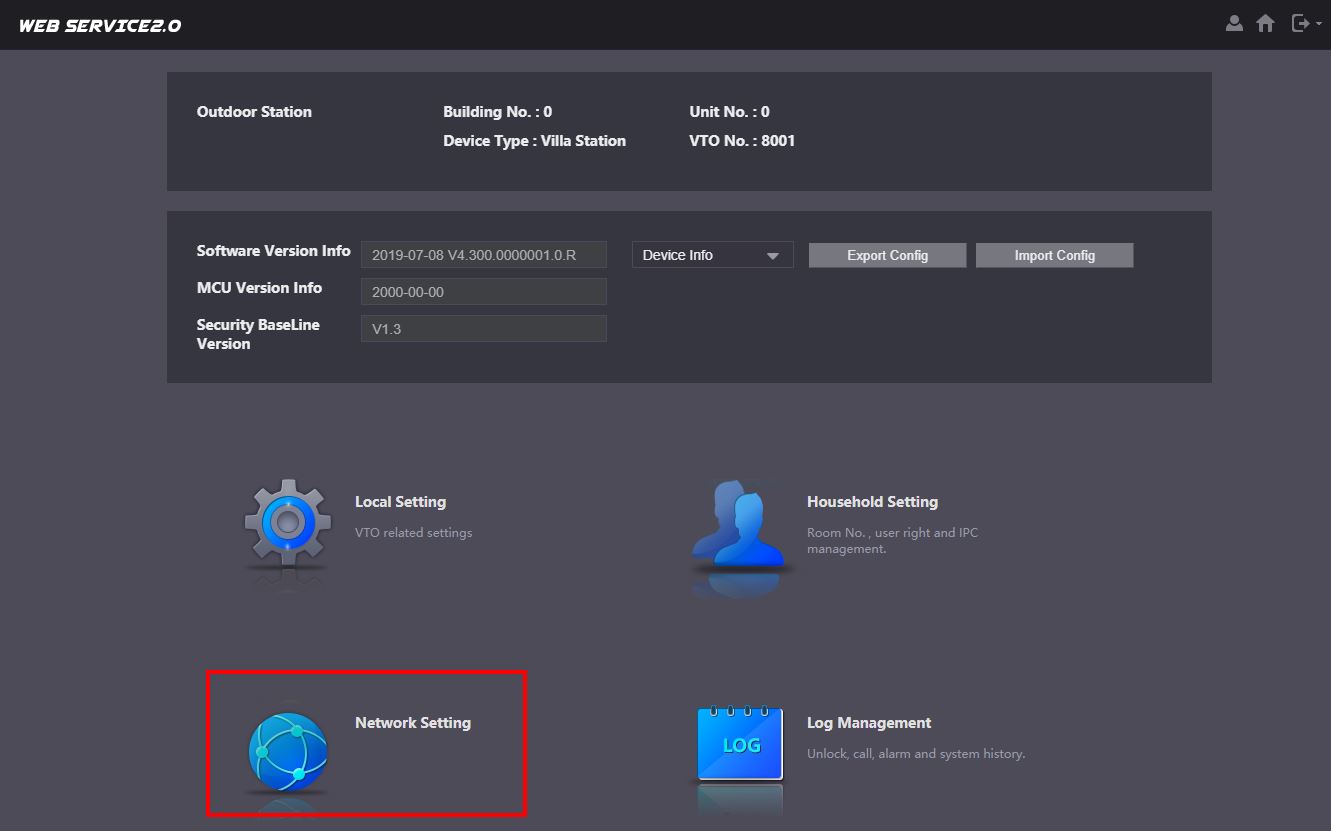Expand the small arrow beside logout icon
This screenshot has height=831, width=1331.
tap(1319, 25)
